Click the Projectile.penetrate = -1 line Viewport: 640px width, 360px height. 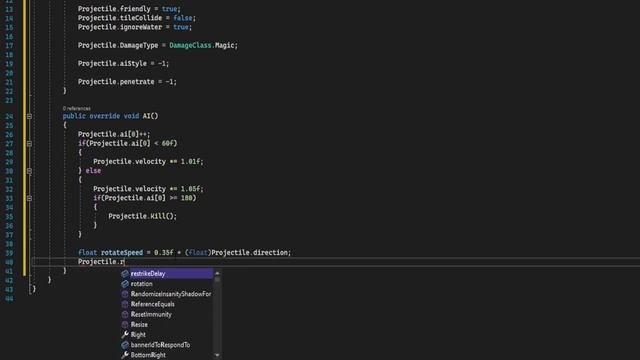coord(127,82)
